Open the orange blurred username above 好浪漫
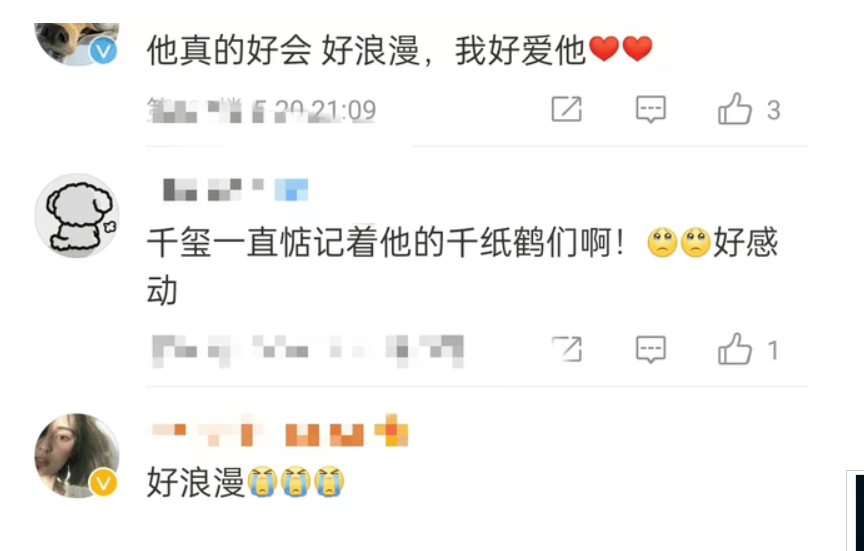The height and width of the screenshot is (551, 864). [279, 430]
